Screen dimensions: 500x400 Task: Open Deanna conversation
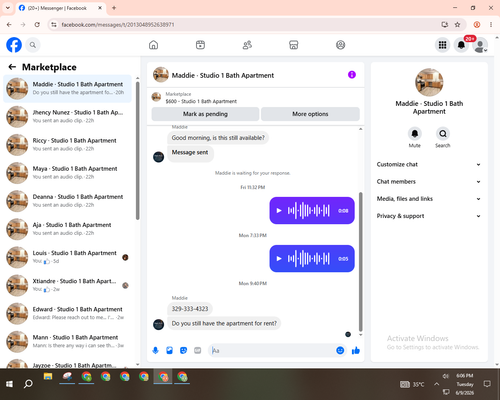[67, 201]
